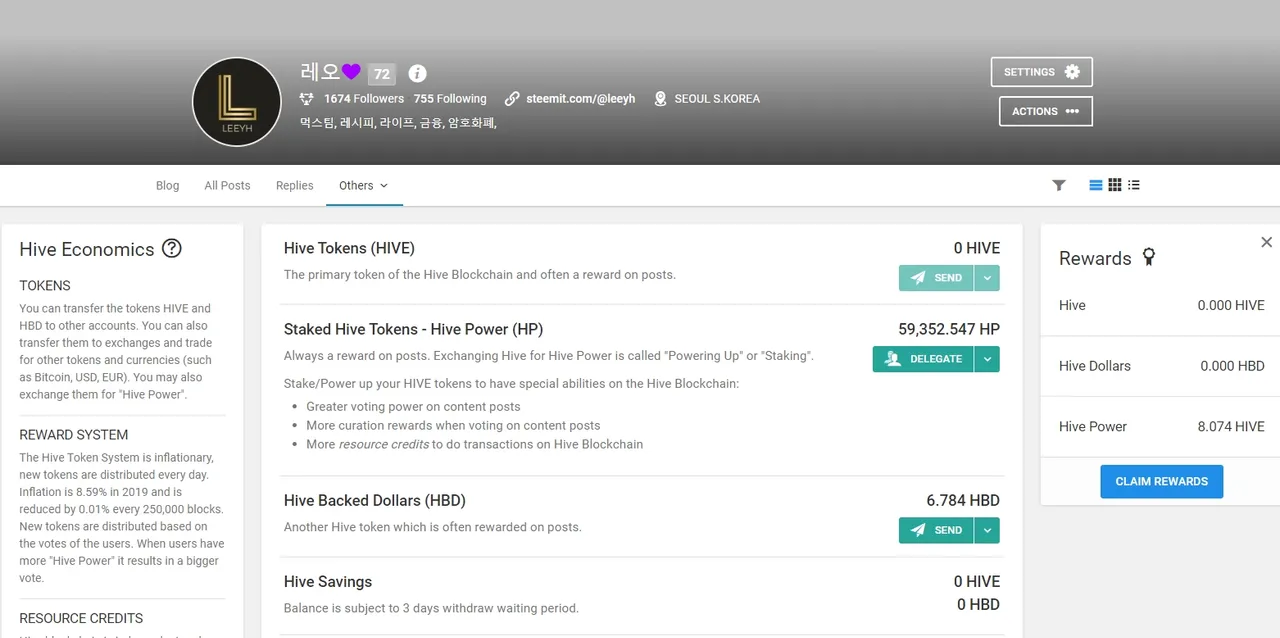Click the username 레오 heading
This screenshot has width=1280, height=638.
[319, 72]
